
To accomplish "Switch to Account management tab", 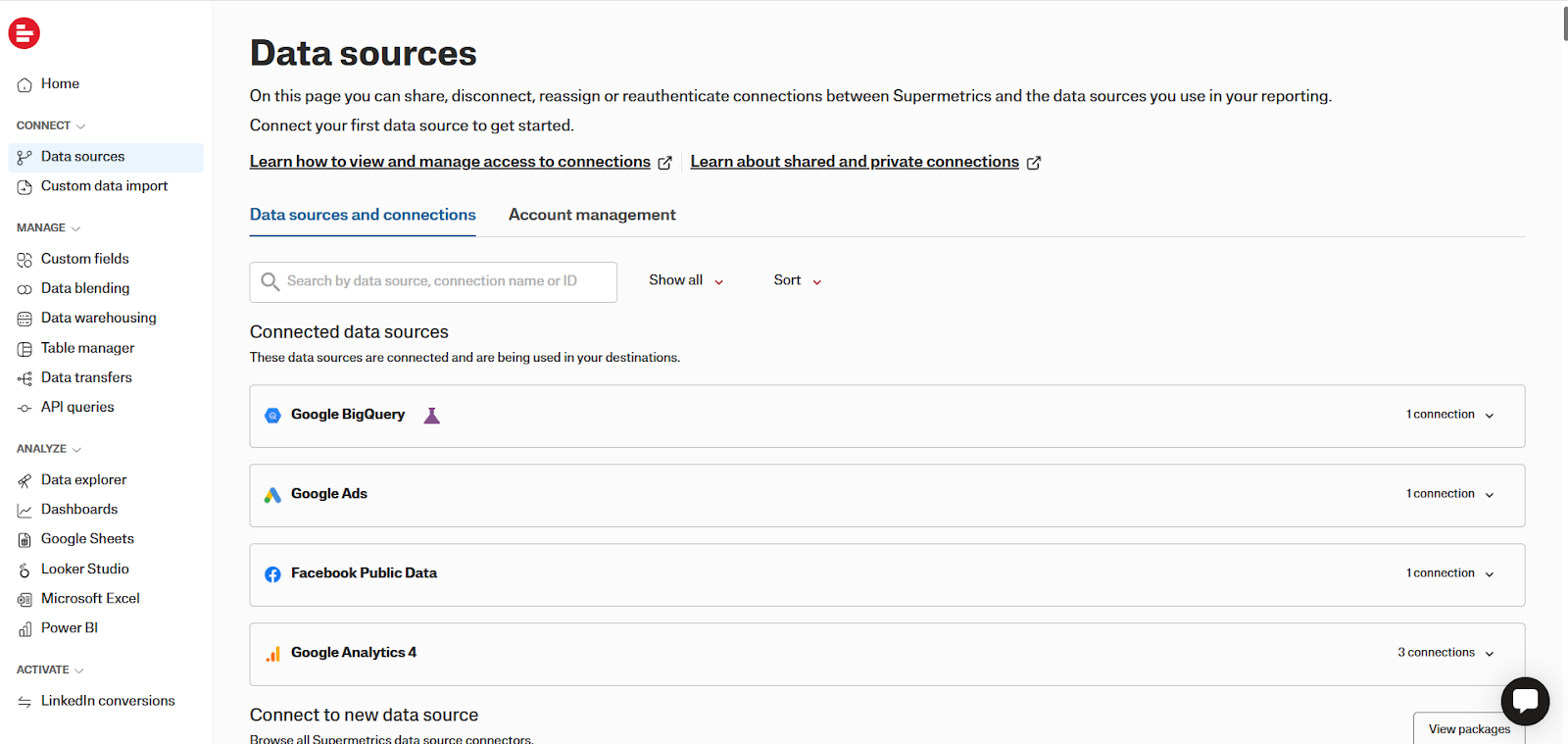I will [x=592, y=215].
